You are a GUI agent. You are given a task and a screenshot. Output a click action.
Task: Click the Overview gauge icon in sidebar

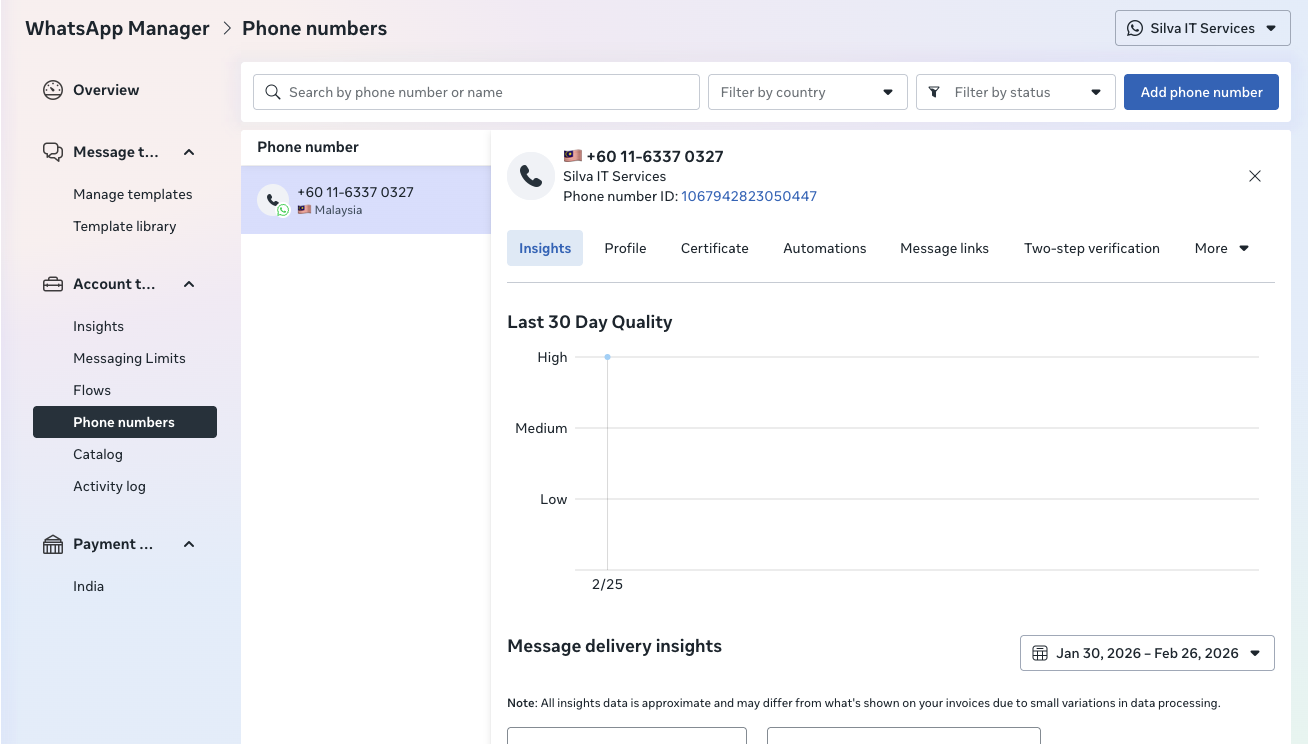pyautogui.click(x=53, y=90)
